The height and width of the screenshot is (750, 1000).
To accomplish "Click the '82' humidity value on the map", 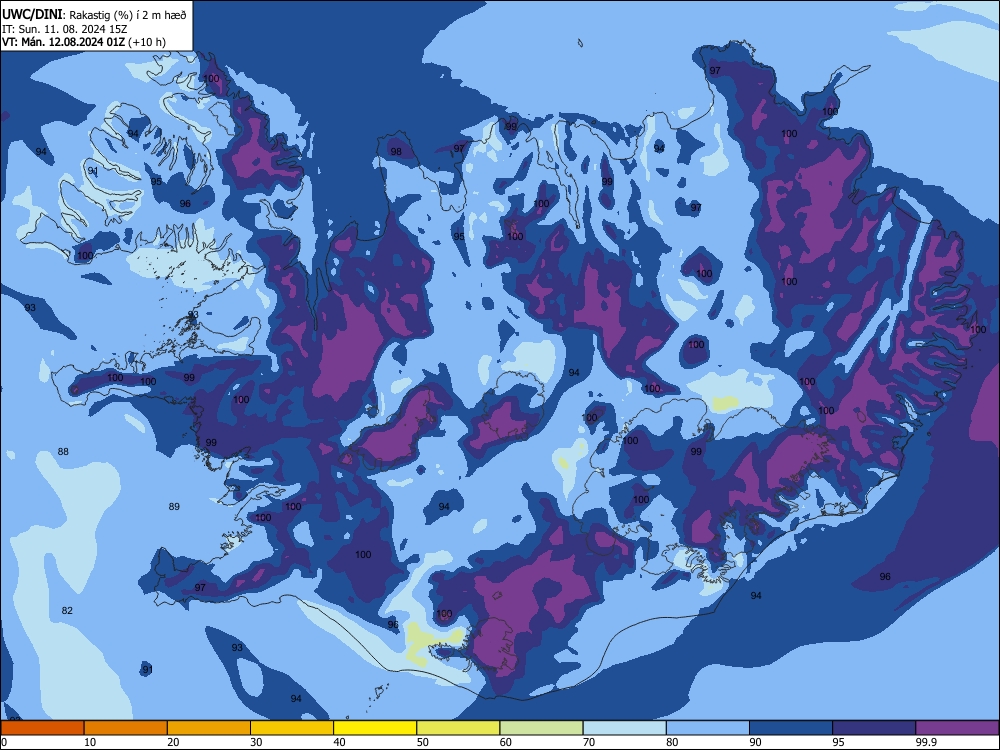I will coord(67,610).
